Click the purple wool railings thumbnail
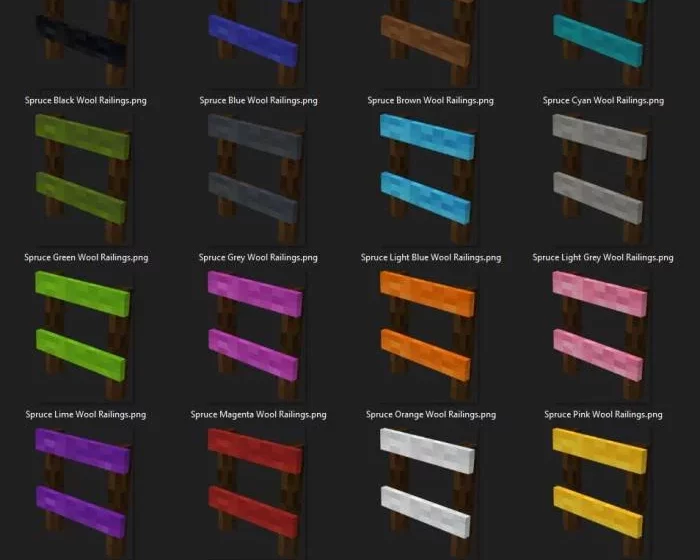 pos(84,485)
